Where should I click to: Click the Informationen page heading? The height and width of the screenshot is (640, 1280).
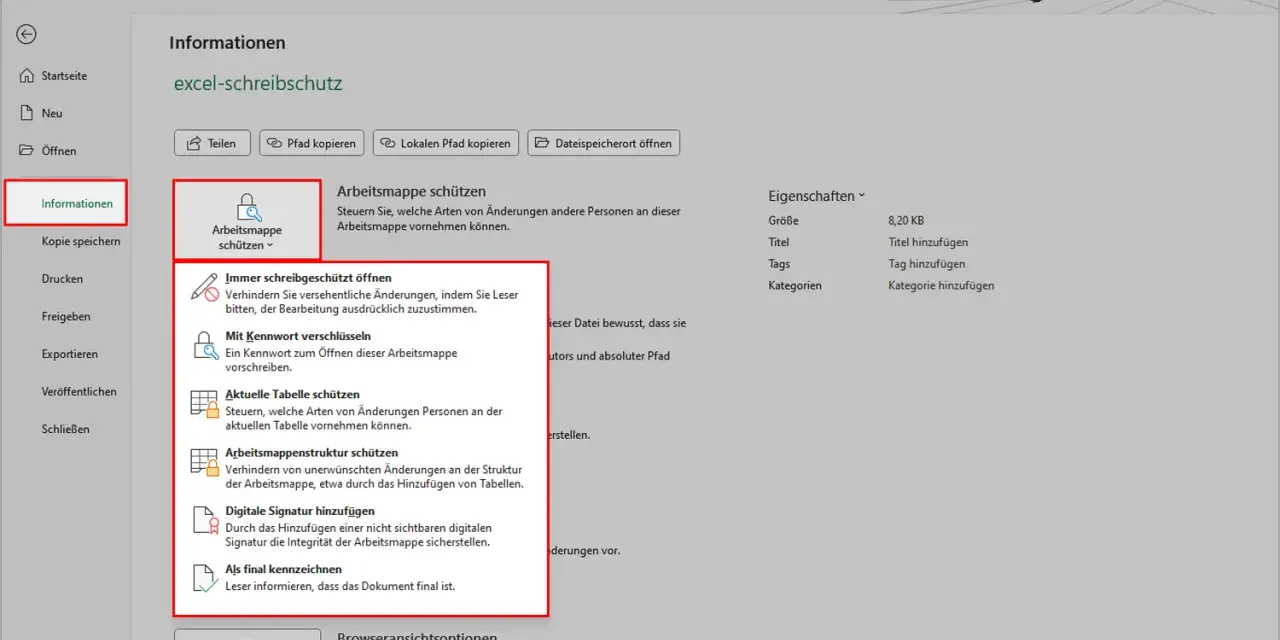(x=227, y=43)
